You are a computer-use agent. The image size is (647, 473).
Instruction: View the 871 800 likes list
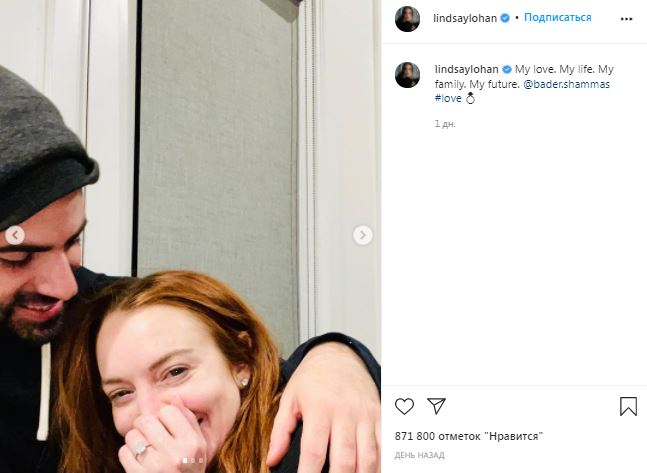468,436
